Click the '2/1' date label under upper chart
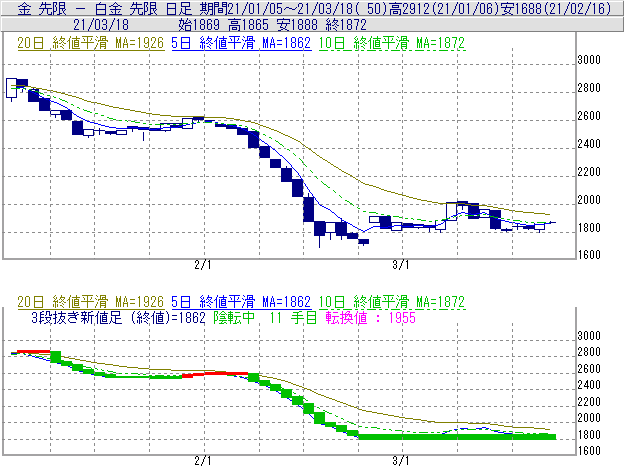The width and height of the screenshot is (624, 473). [203, 265]
